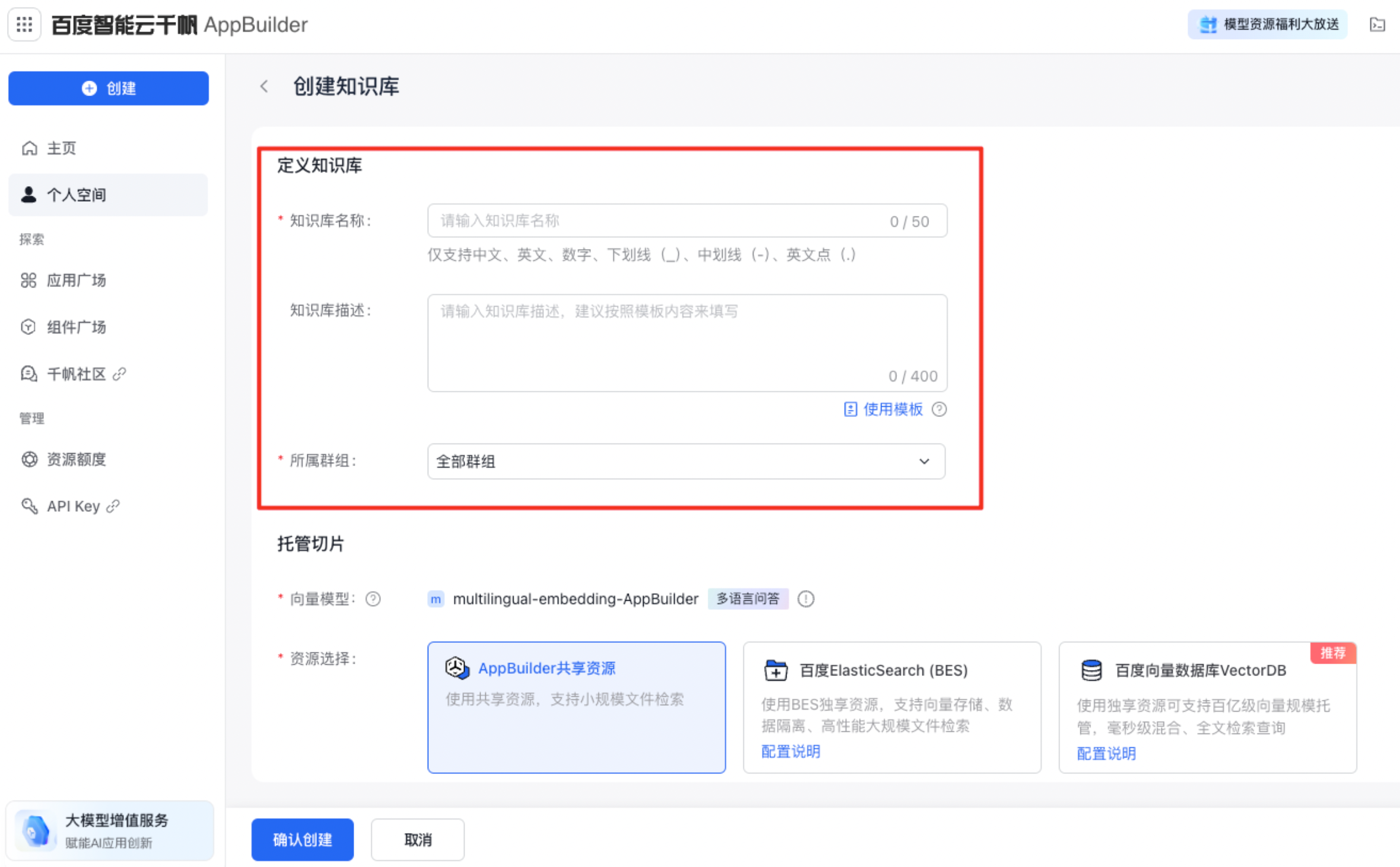Screen dimensions: 1400x867
Task: Click the icon beside 资源额度
Action: (x=29, y=459)
